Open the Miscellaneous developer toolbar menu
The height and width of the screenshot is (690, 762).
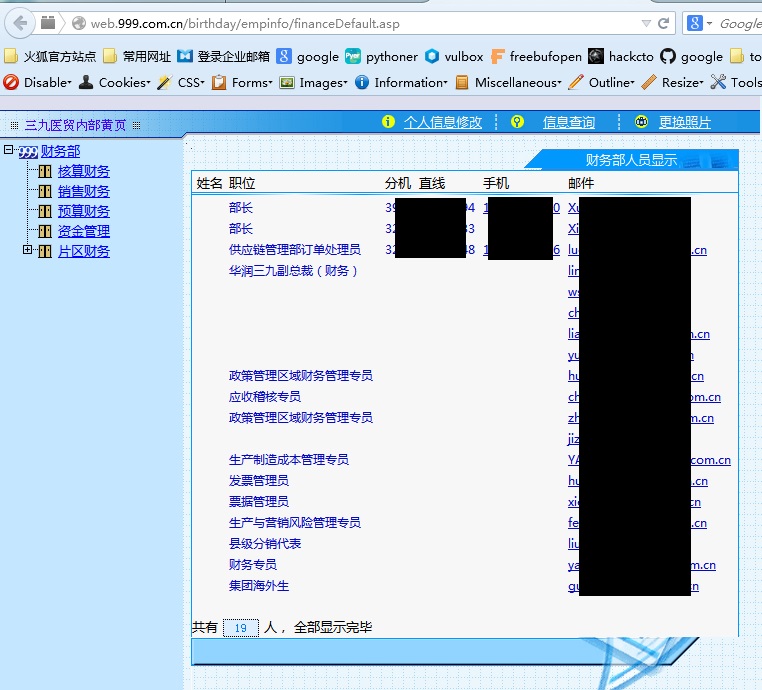tap(508, 83)
